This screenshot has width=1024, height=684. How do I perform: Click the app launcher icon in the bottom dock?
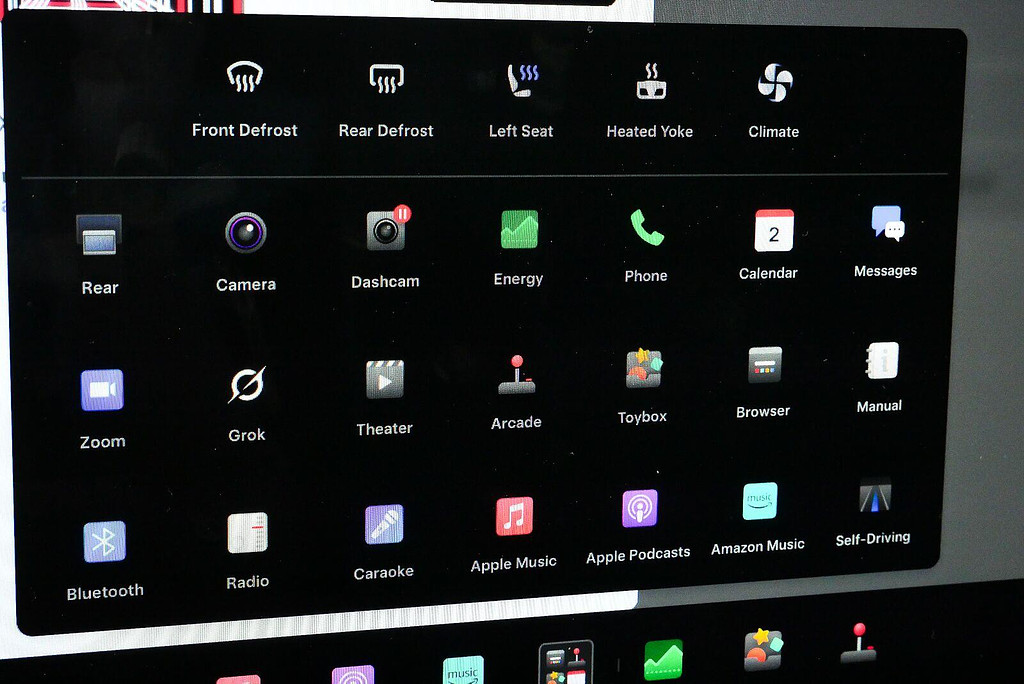point(566,662)
